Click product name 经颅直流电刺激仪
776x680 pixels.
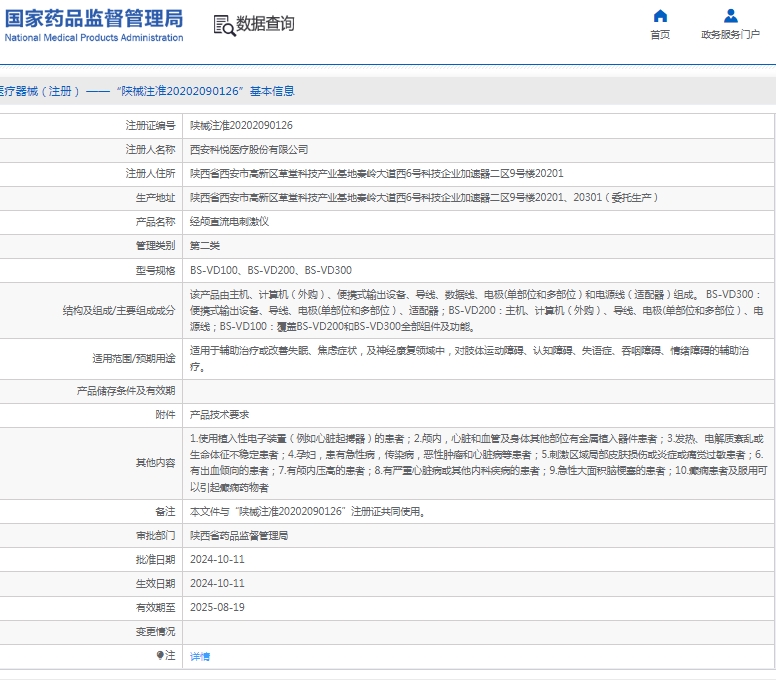point(230,221)
